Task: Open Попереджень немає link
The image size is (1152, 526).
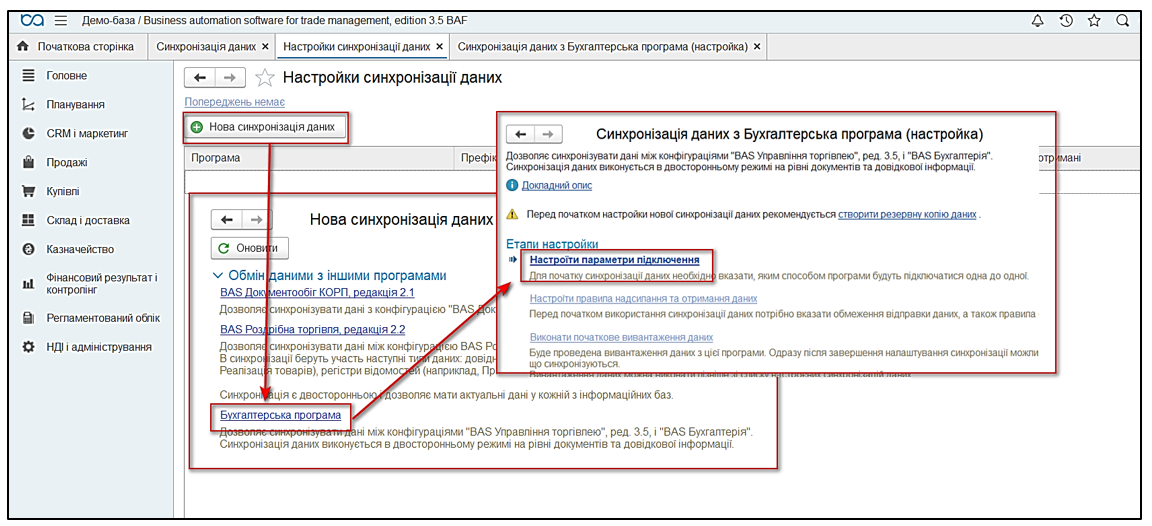Action: (234, 101)
